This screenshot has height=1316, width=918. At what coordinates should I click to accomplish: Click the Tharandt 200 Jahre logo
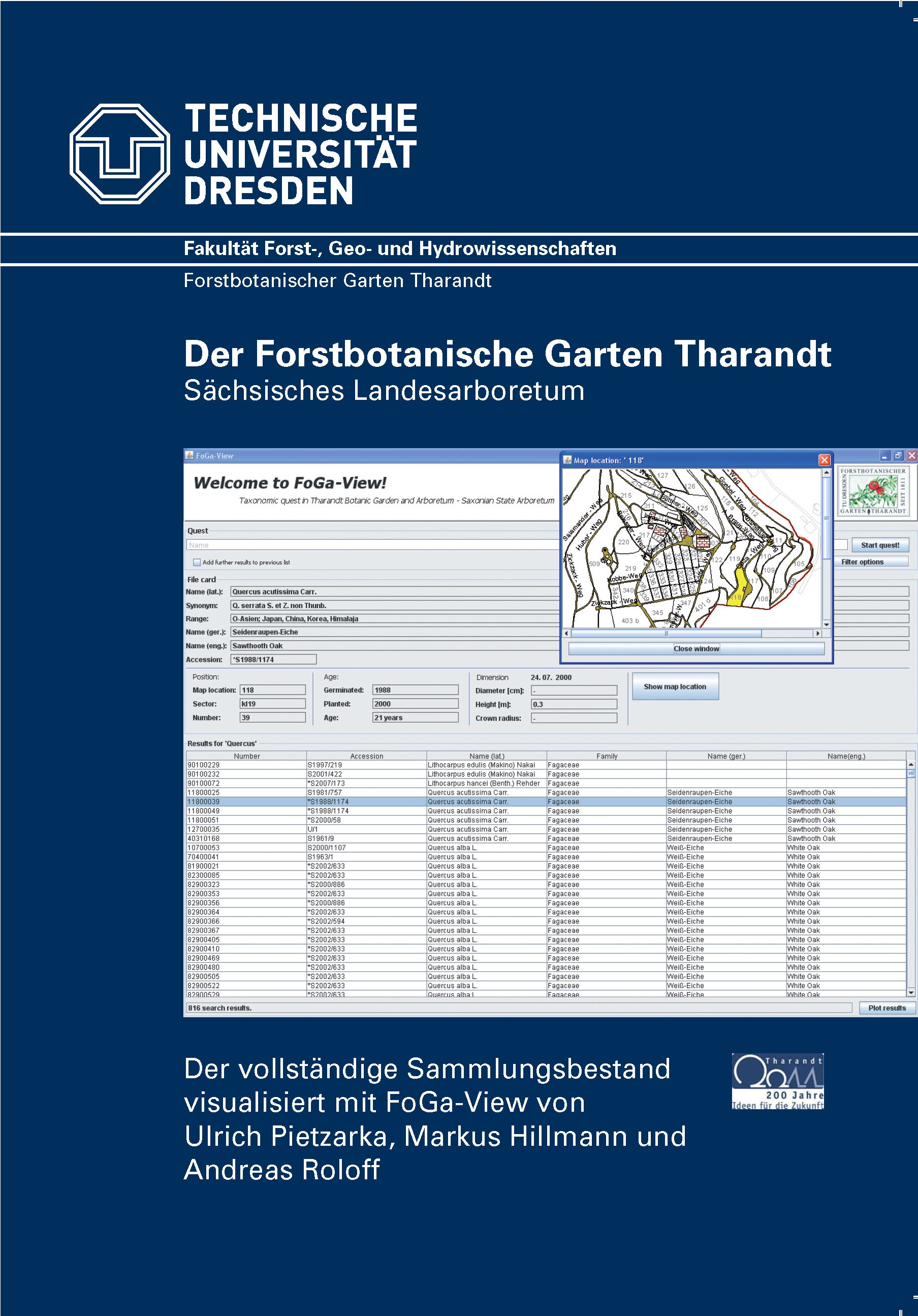pos(778,1082)
